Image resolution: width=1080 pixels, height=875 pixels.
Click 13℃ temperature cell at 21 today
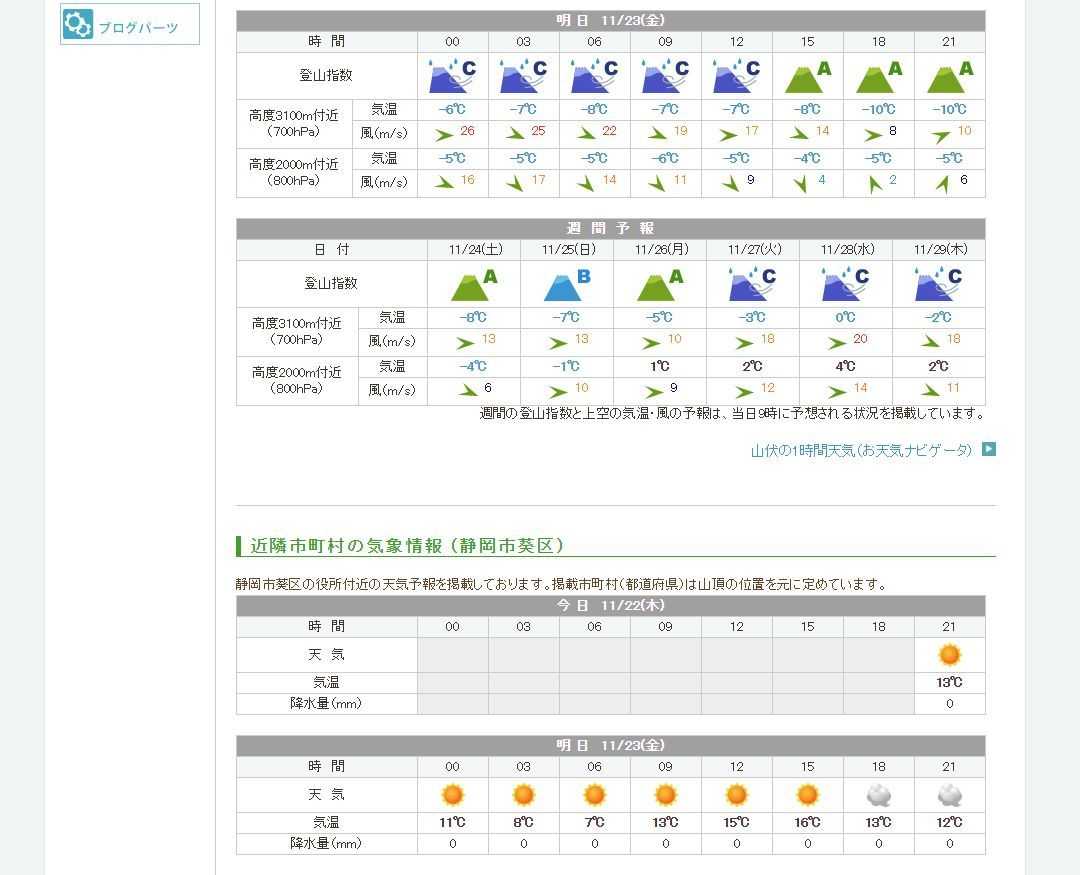coord(949,682)
